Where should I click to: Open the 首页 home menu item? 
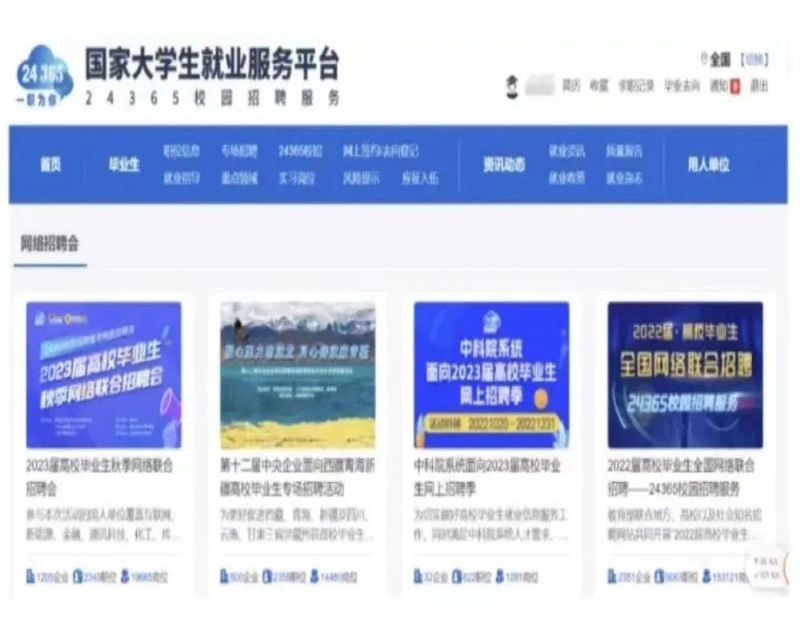pos(50,165)
